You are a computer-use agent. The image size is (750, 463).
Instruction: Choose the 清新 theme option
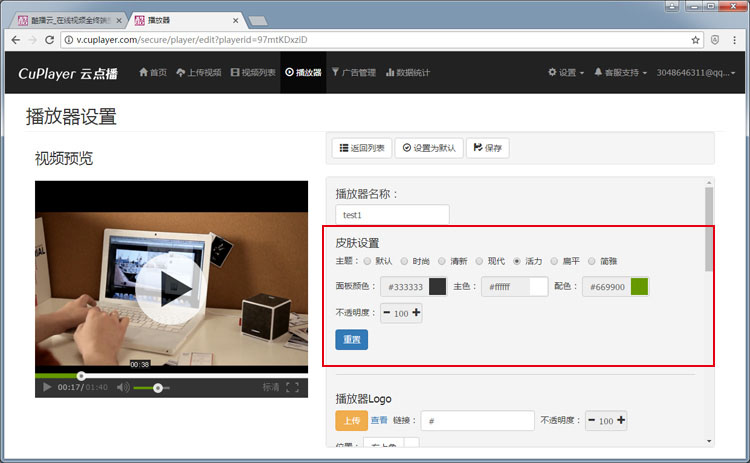point(442,261)
